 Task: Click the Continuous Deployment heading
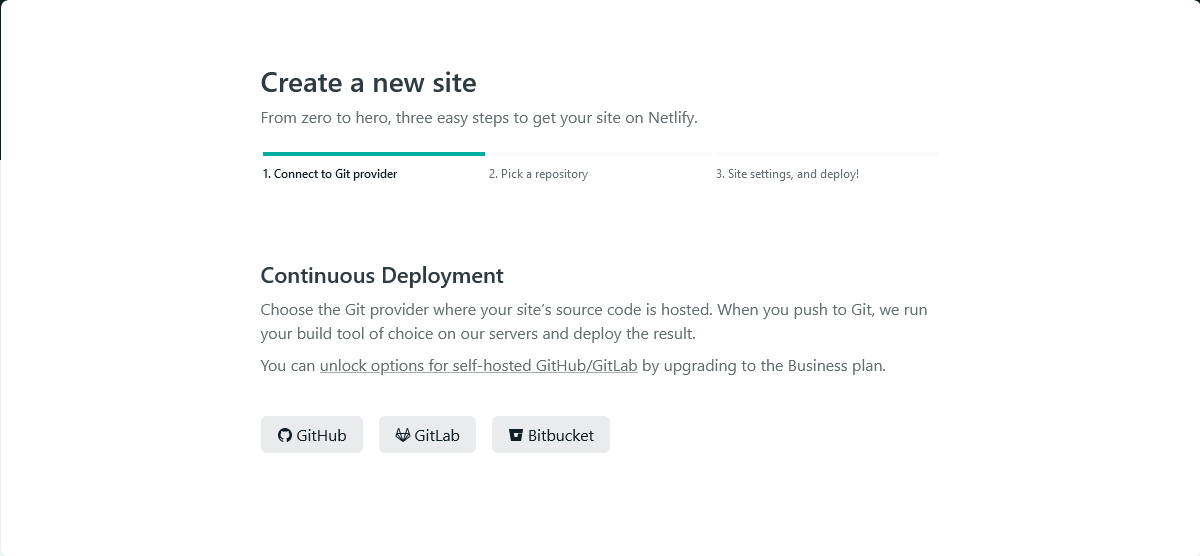point(382,275)
